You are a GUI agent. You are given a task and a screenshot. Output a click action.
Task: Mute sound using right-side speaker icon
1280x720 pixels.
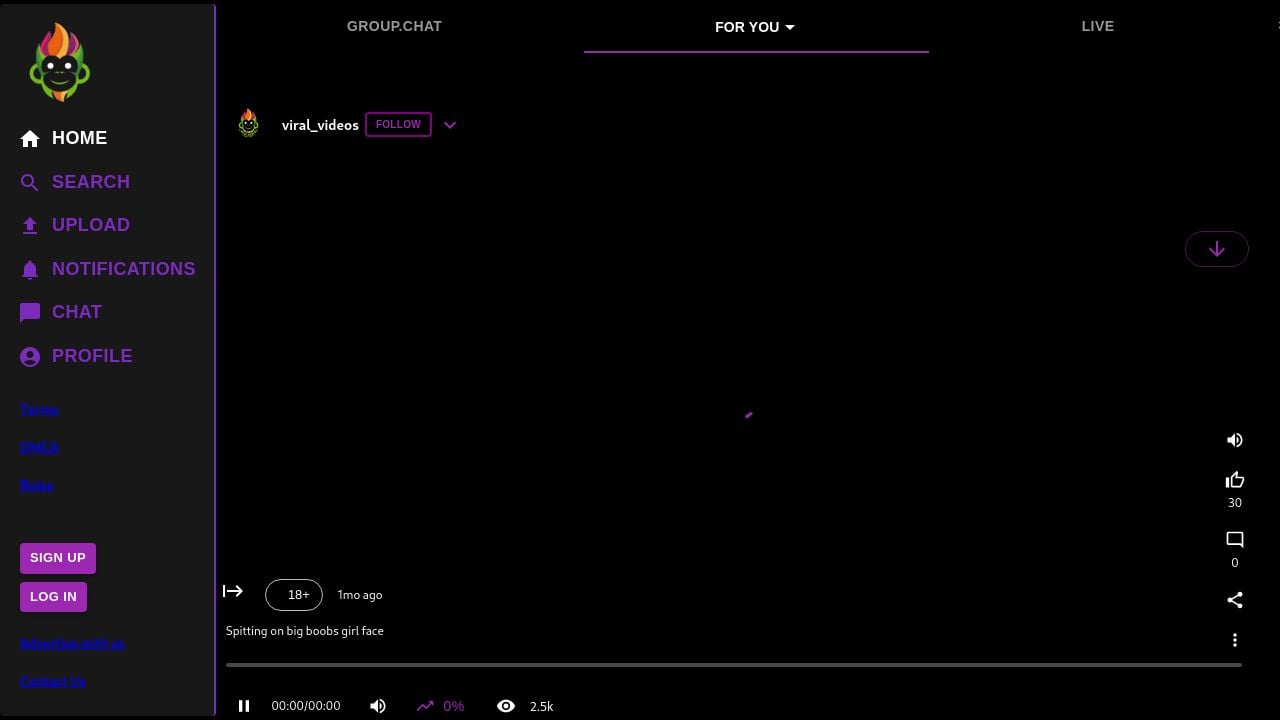1235,440
